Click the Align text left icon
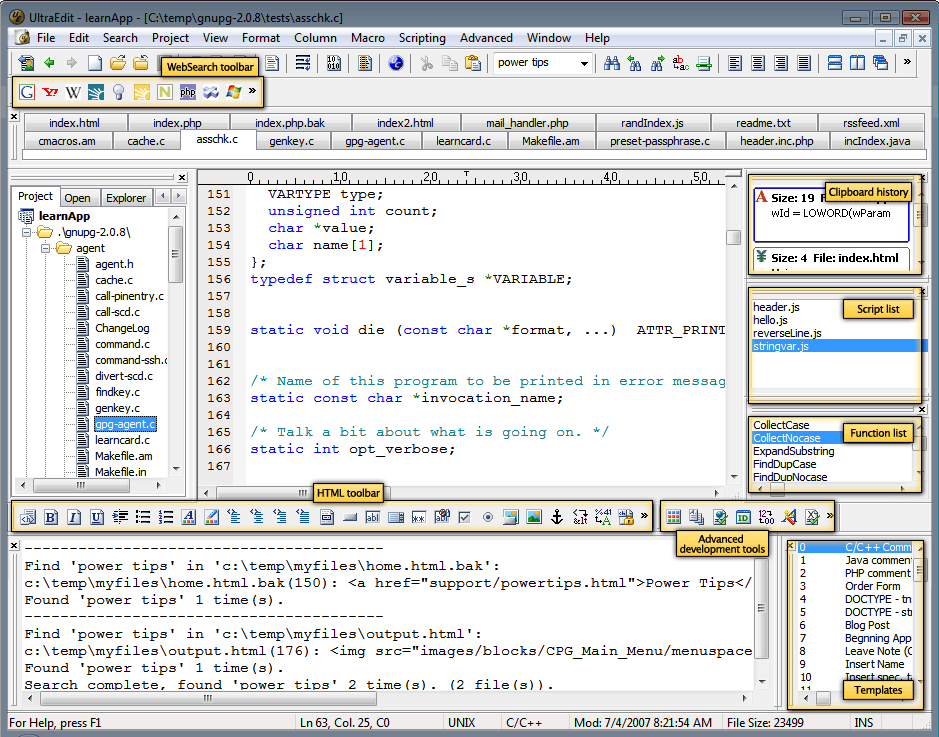Viewport: 939px width, 737px height. 735,63
